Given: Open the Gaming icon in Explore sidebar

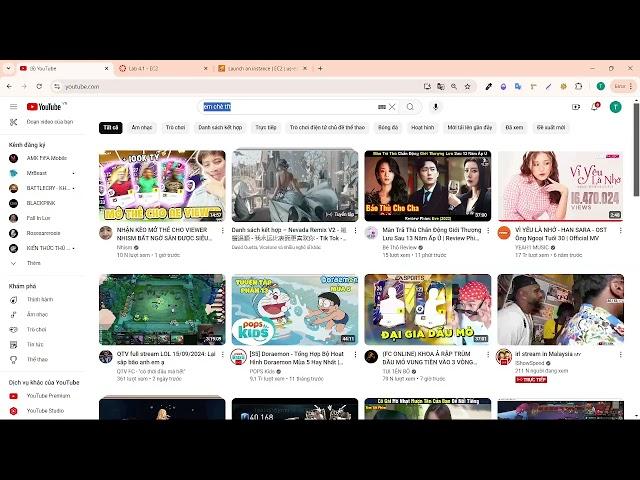Looking at the screenshot, I should [13, 329].
